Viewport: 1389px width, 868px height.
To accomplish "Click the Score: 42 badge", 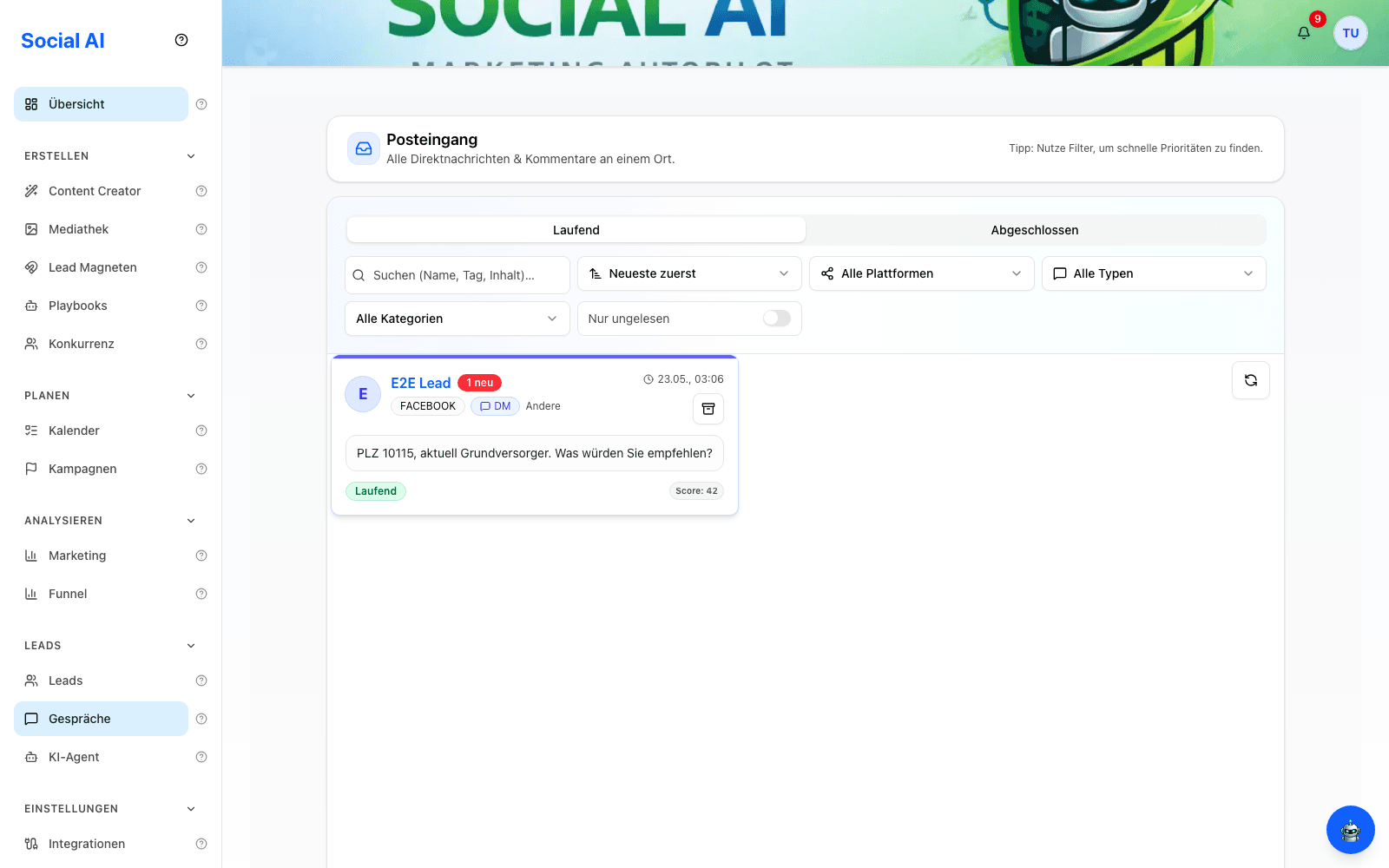I will [x=696, y=491].
